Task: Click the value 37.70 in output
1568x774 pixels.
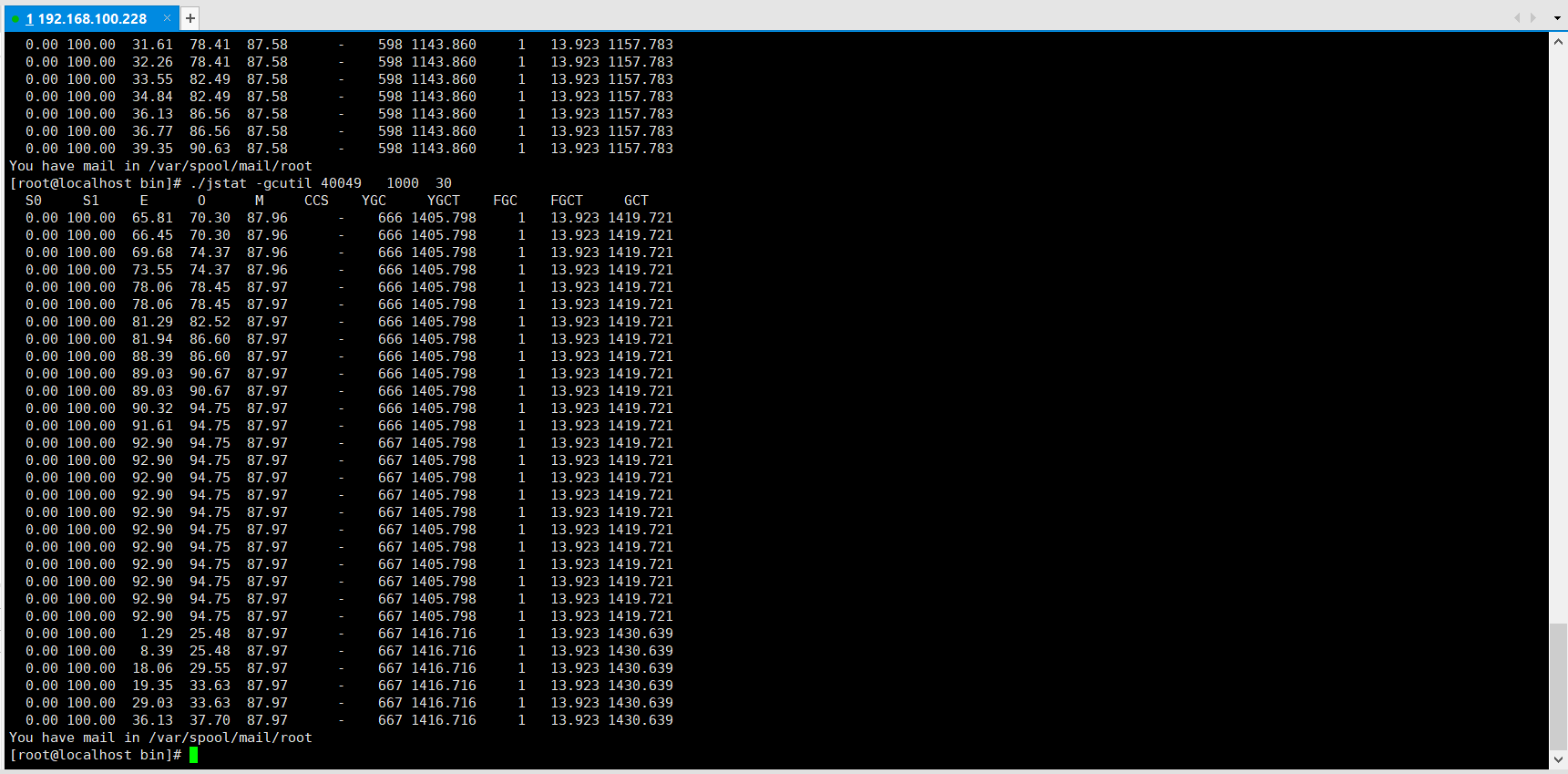Action: click(210, 720)
